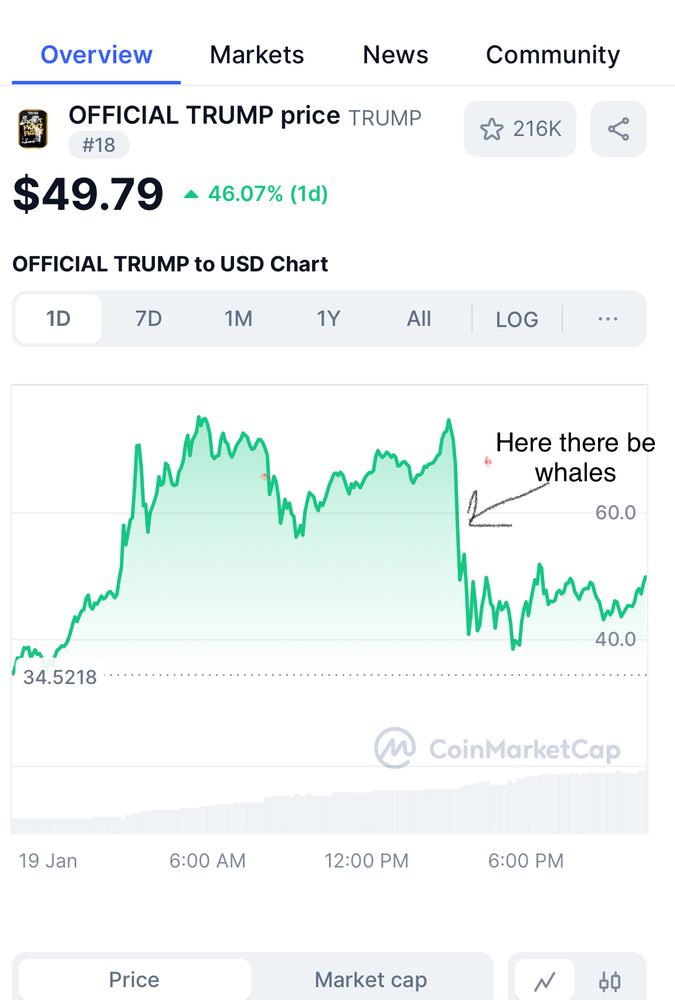This screenshot has width=675, height=1000.
Task: Choose the All chart range
Action: click(x=419, y=318)
